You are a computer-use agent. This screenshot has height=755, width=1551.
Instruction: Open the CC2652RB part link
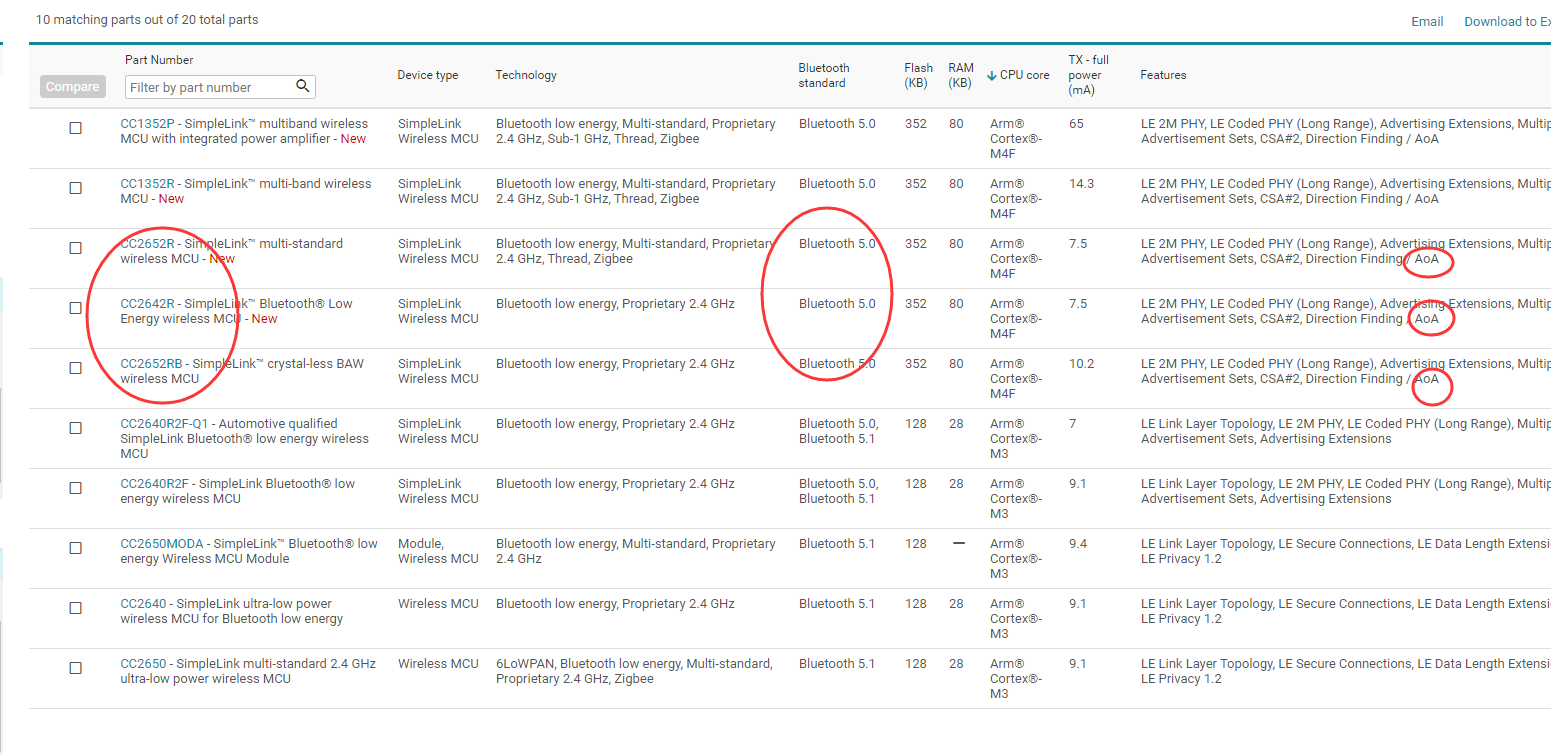pyautogui.click(x=151, y=364)
